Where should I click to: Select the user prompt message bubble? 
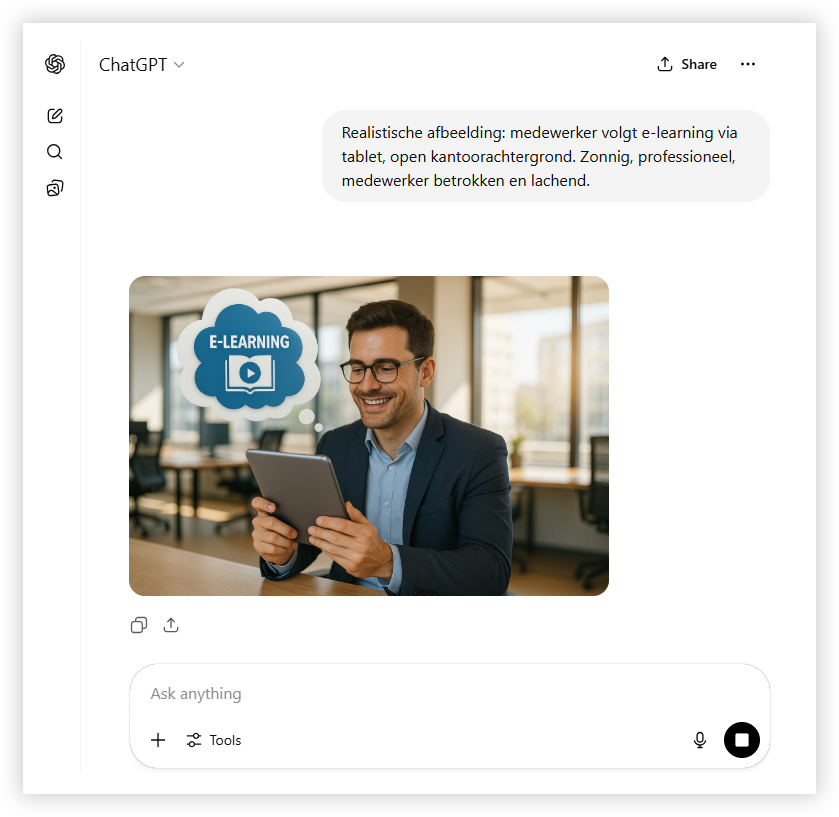[546, 156]
